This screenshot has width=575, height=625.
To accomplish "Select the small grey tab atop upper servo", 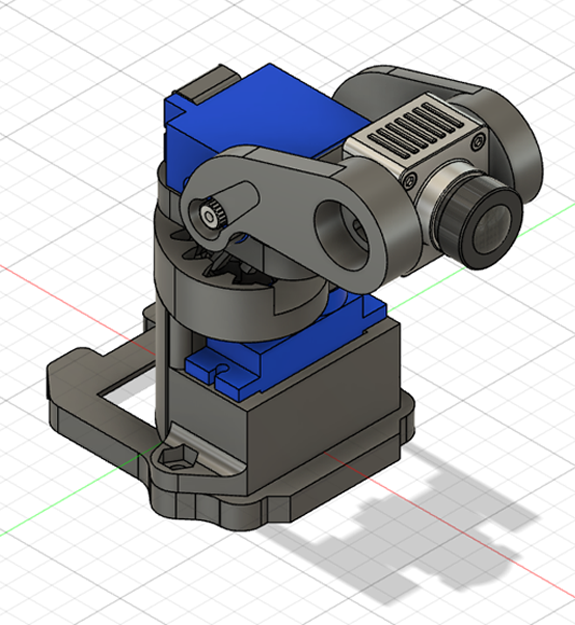I will pyautogui.click(x=207, y=85).
